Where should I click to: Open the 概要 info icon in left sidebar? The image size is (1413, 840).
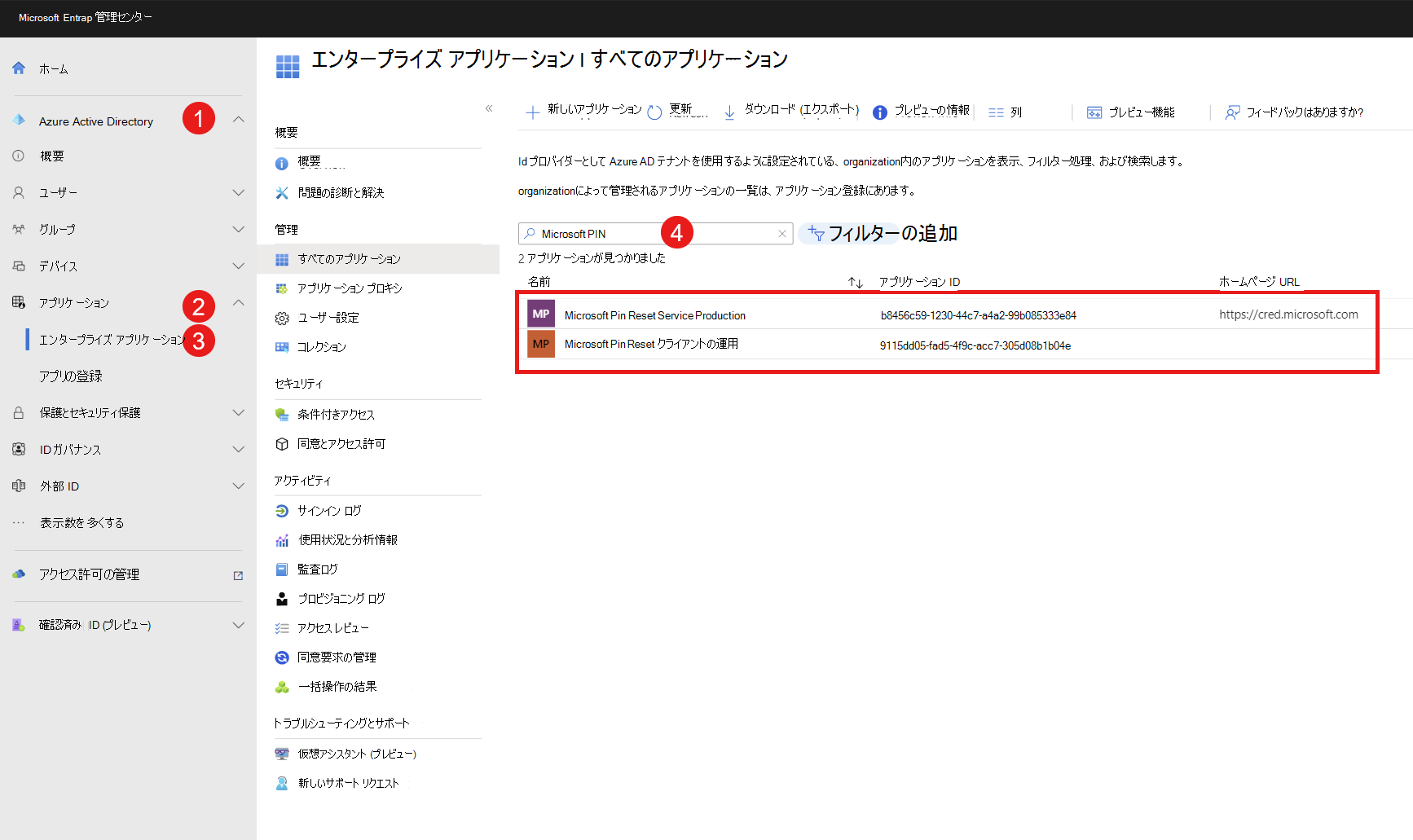(19, 156)
